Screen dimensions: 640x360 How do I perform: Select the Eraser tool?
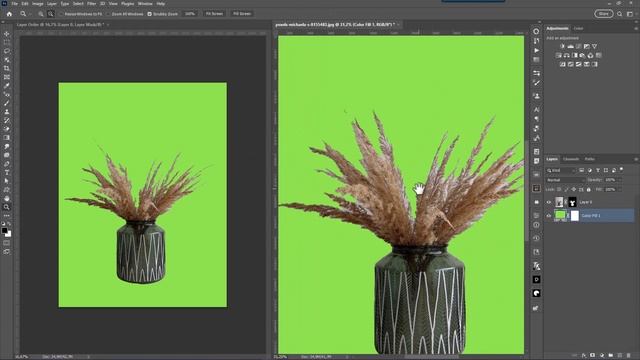pyautogui.click(x=7, y=129)
